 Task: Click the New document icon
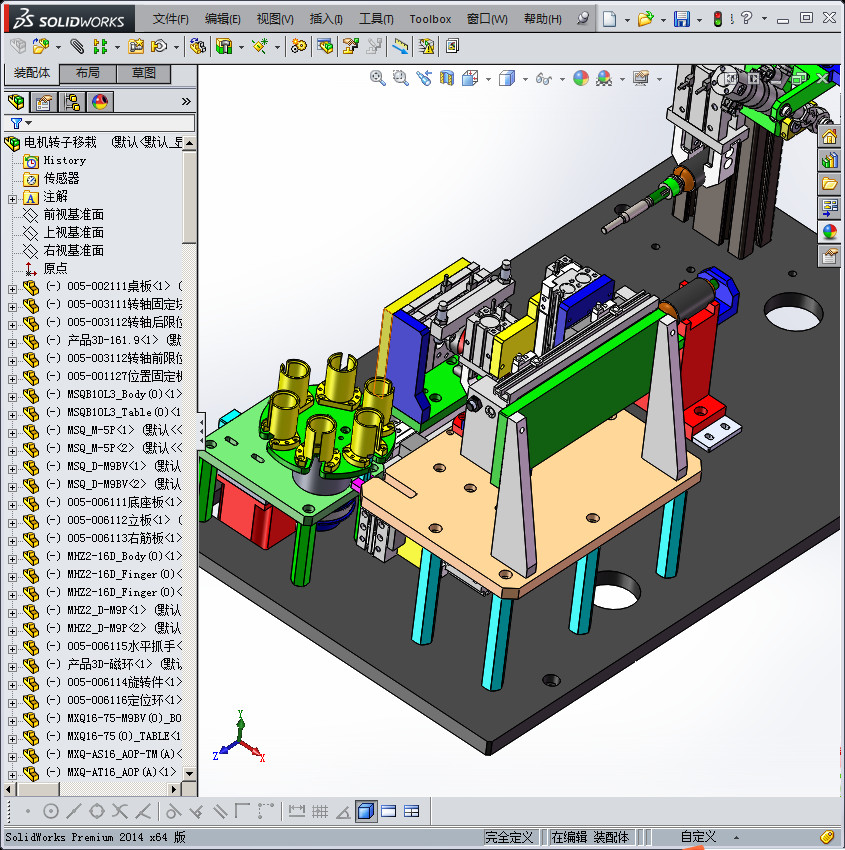pos(610,19)
